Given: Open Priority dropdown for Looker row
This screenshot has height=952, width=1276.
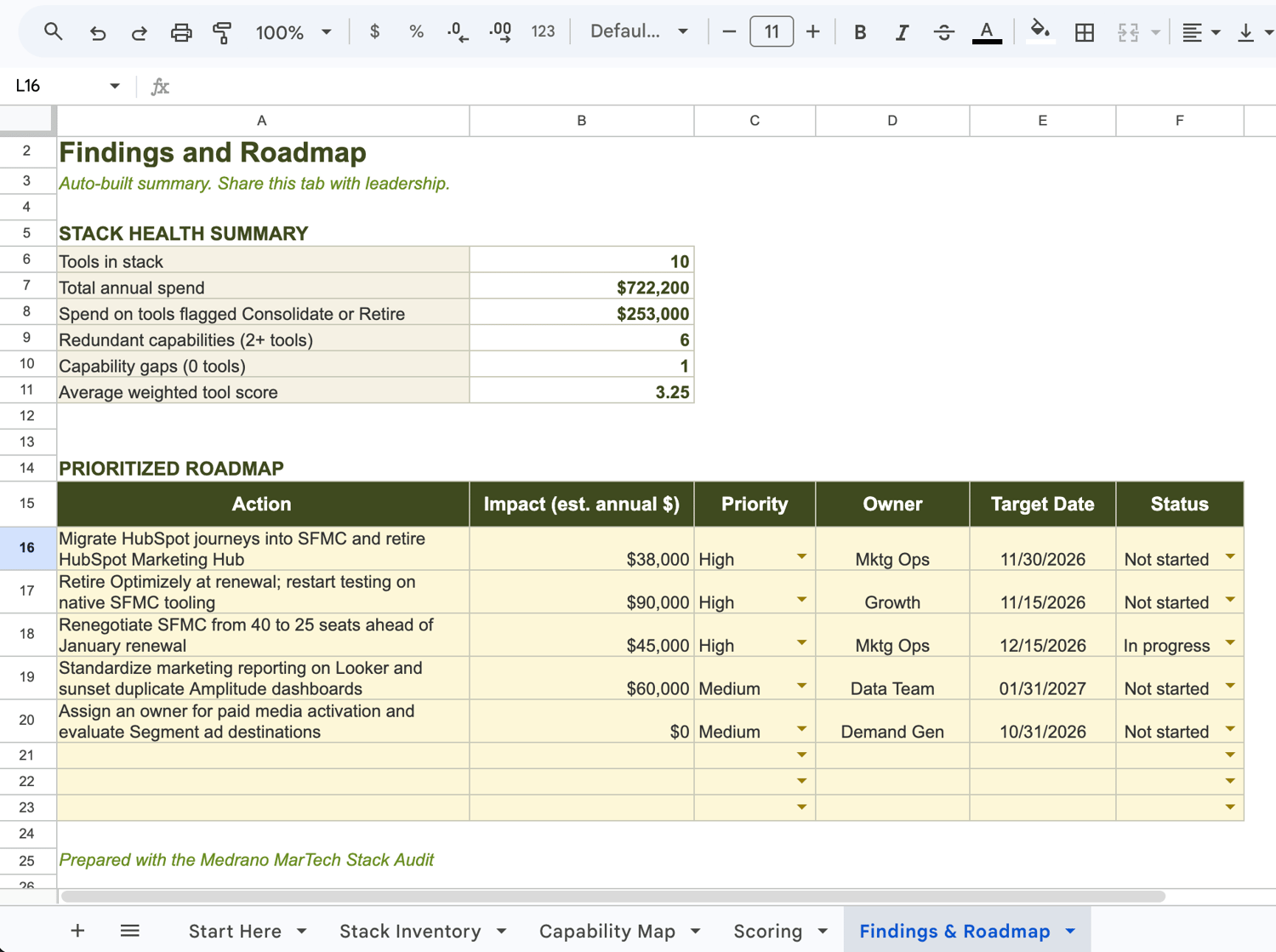Looking at the screenshot, I should pos(801,686).
